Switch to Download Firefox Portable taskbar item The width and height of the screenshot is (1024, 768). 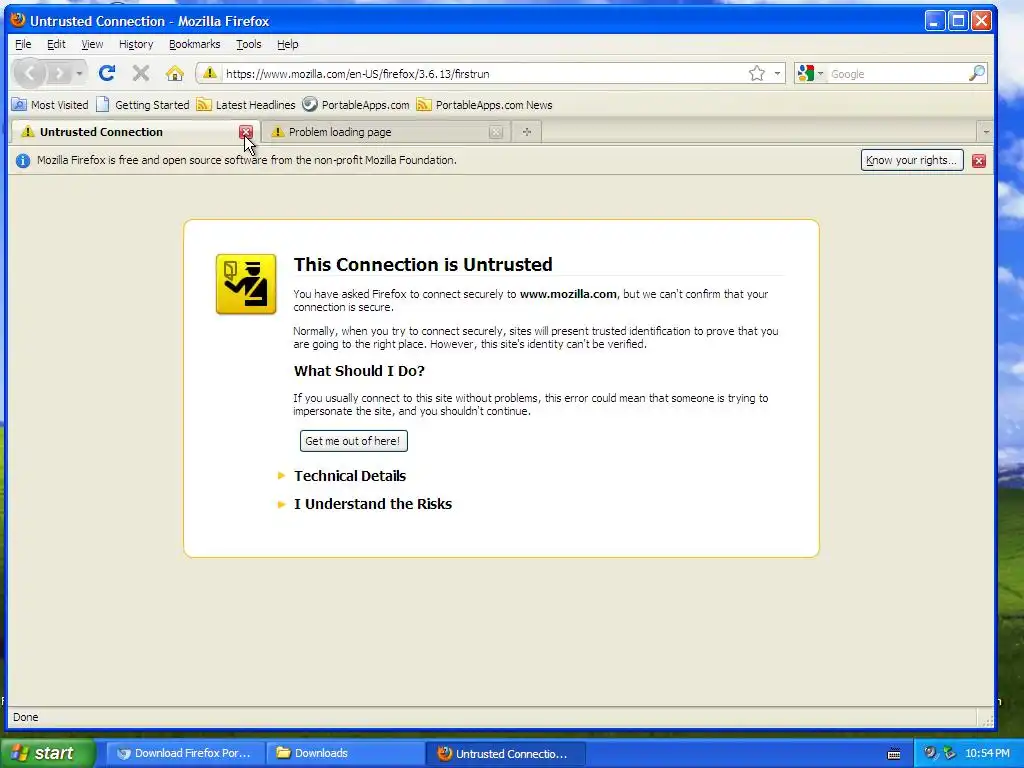[185, 753]
